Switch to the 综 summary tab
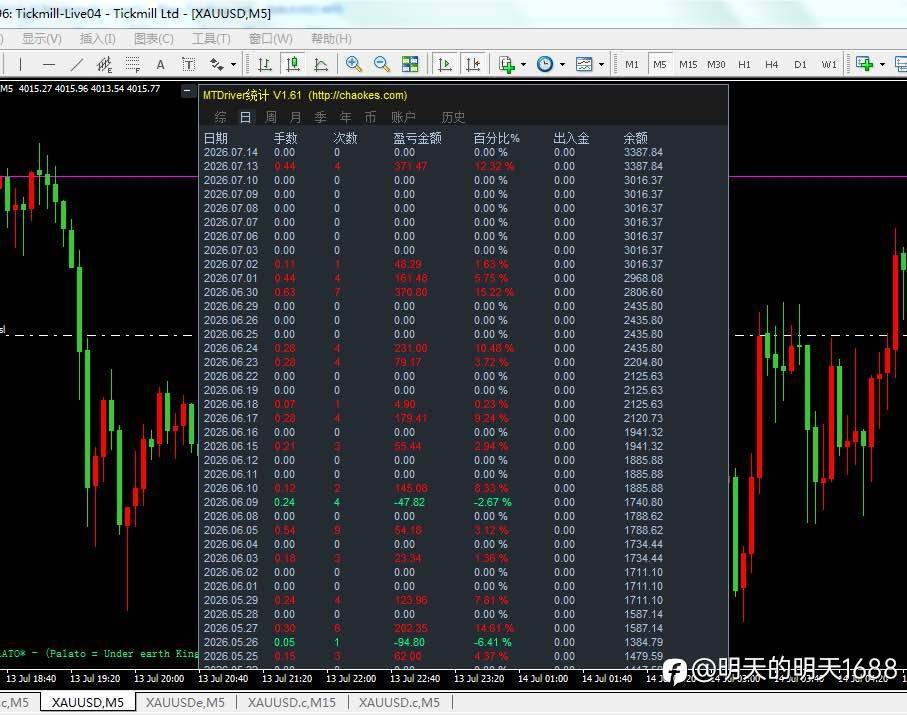 220,117
